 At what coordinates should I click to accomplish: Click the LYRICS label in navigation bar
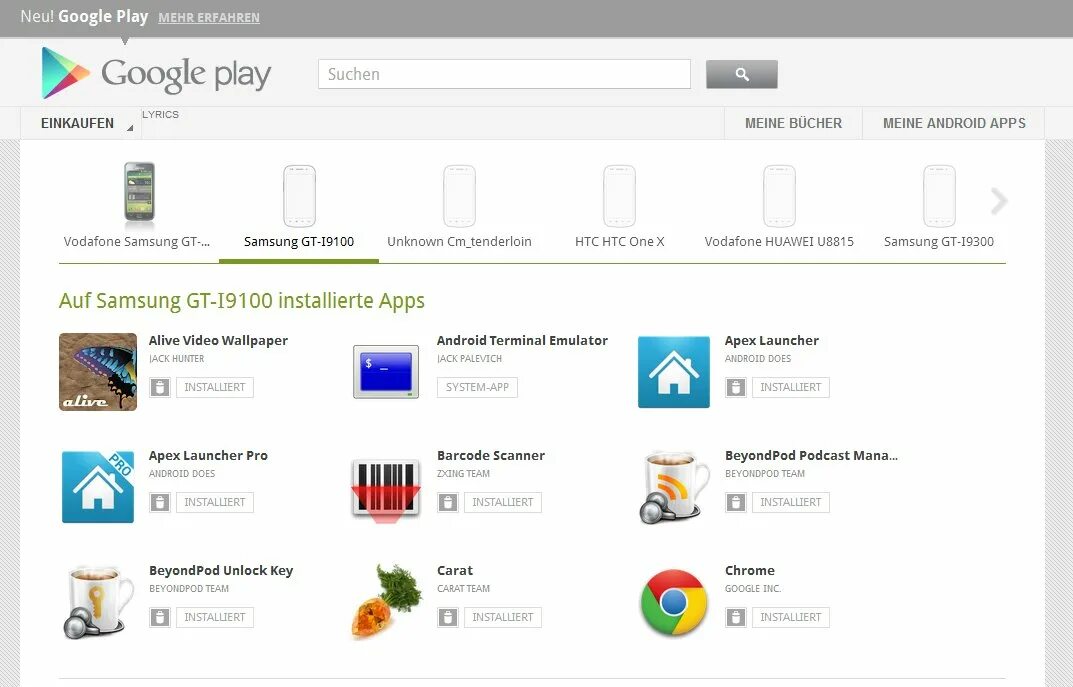coord(160,114)
